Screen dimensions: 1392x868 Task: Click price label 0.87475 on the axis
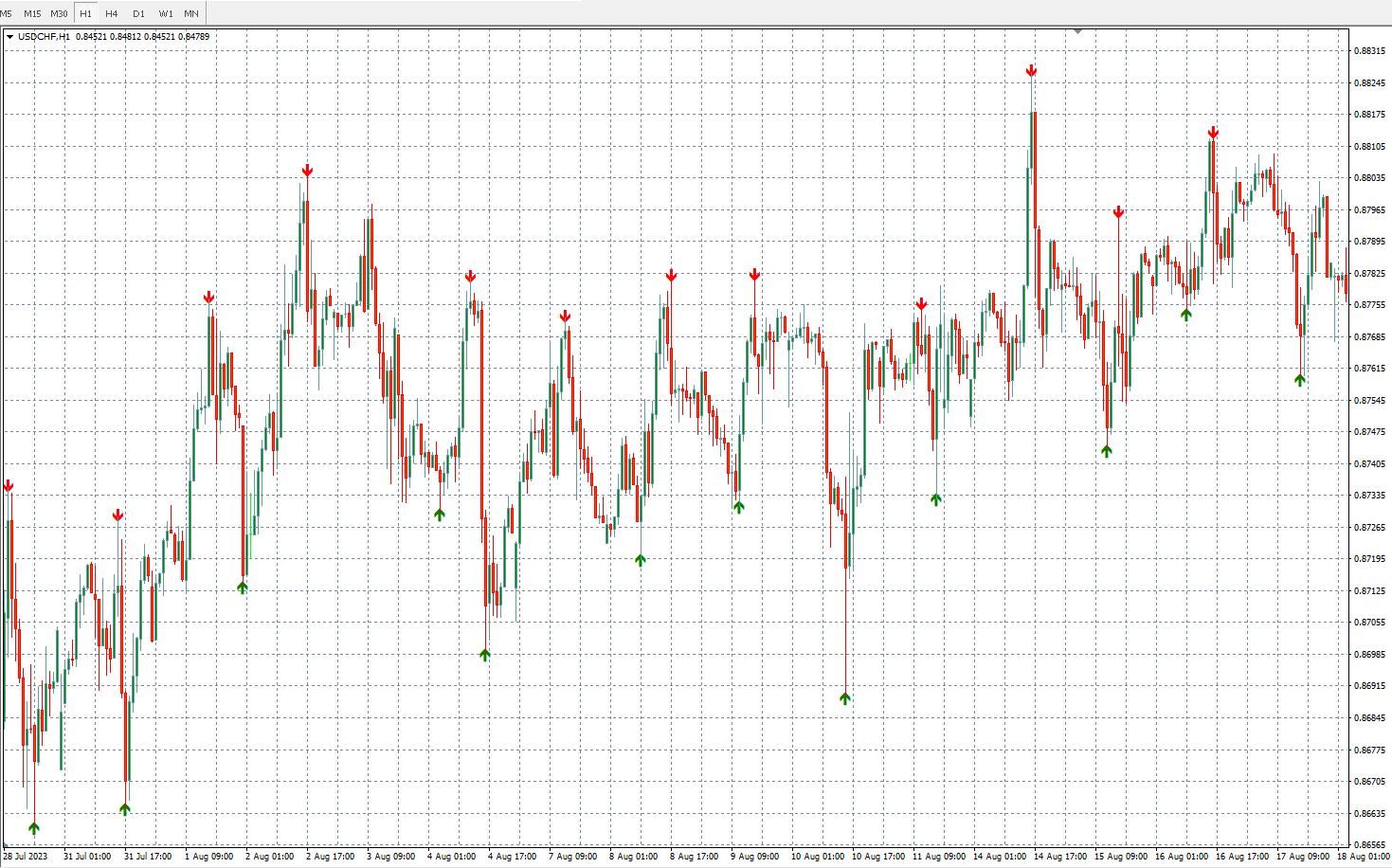(x=1368, y=432)
